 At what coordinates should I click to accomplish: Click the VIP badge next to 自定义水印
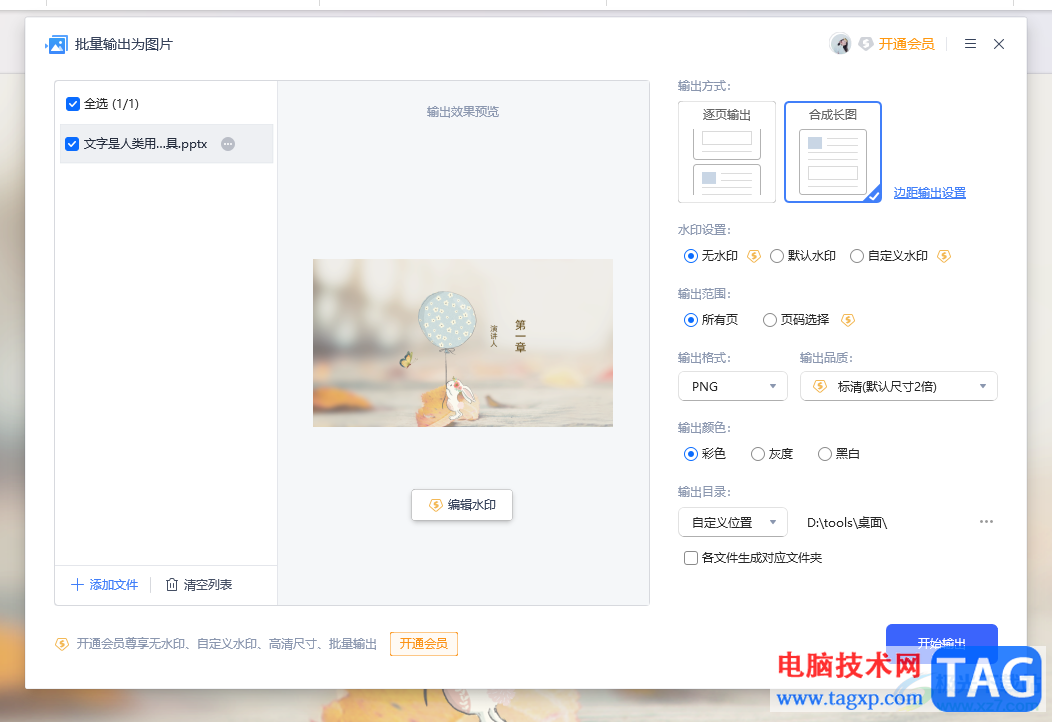(x=944, y=256)
